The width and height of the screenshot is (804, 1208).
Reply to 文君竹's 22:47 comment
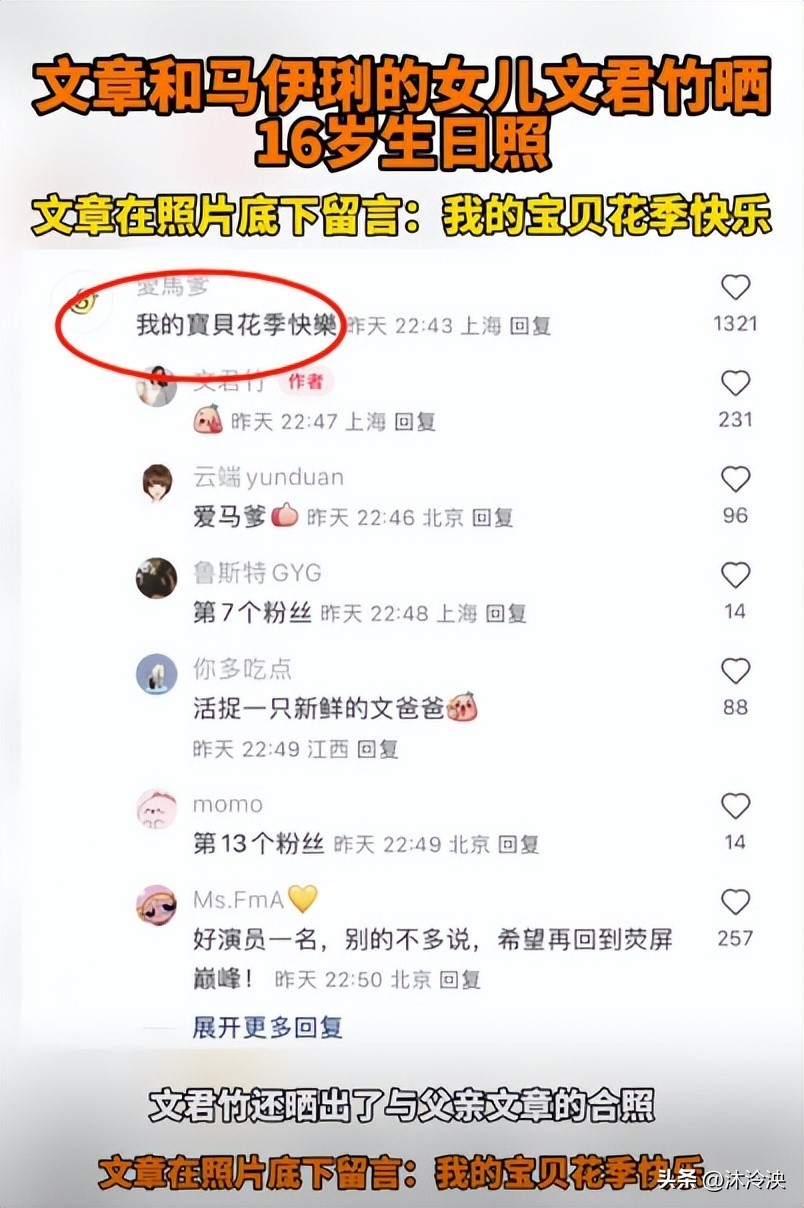tap(415, 422)
